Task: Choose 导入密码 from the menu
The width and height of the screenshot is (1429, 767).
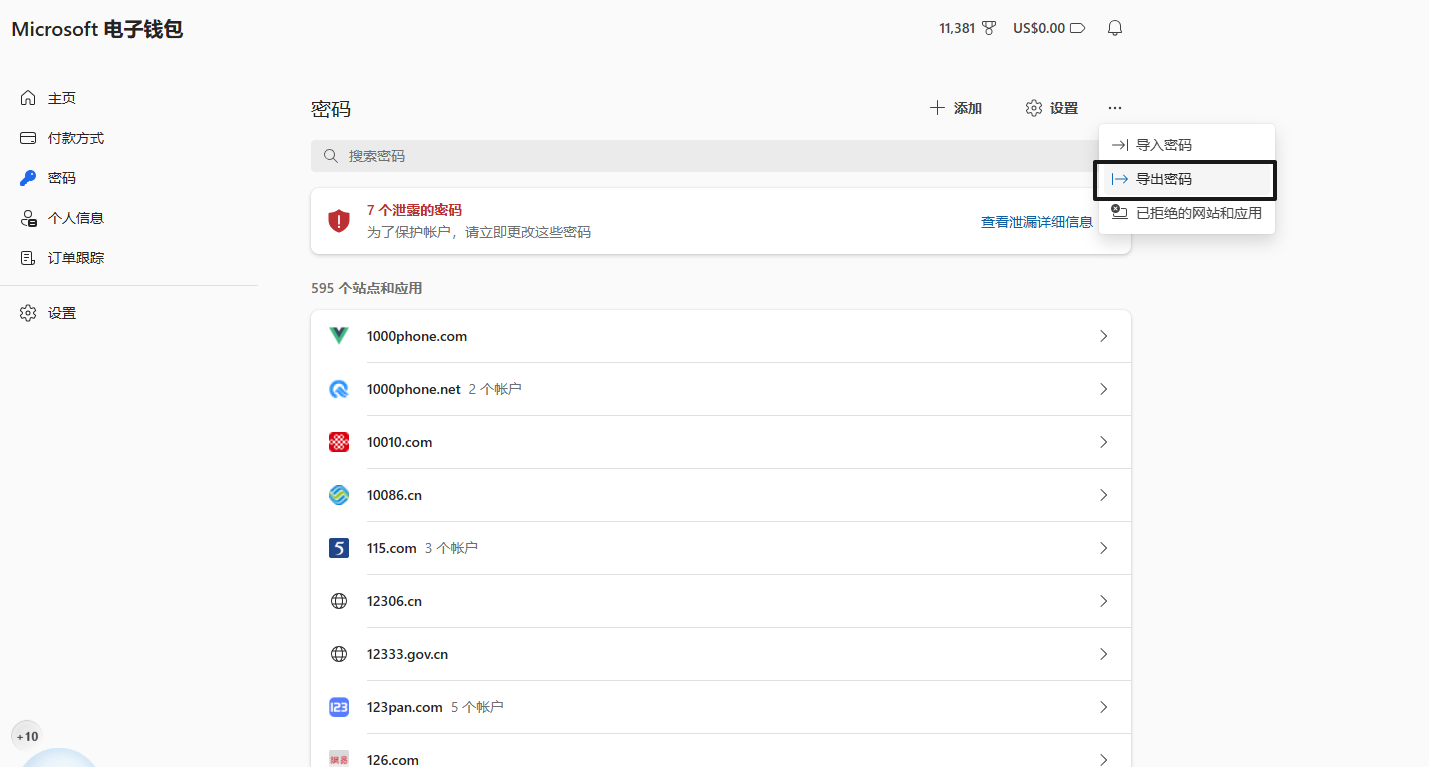Action: click(1186, 145)
